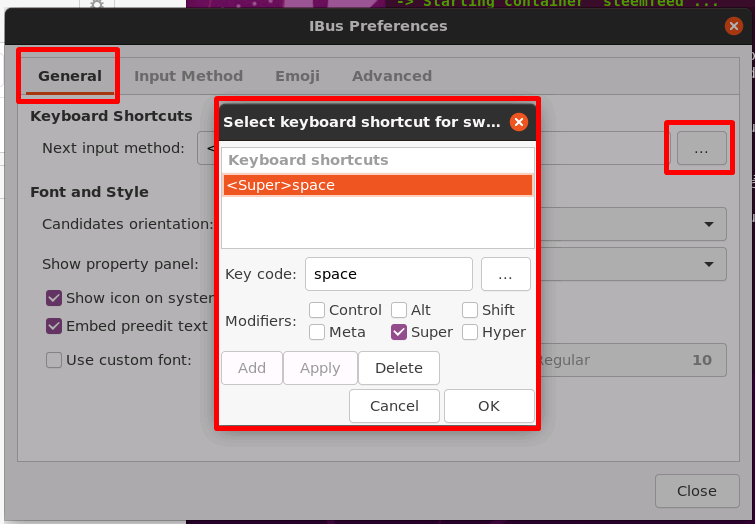This screenshot has height=524, width=755.
Task: Open Next input method shortcut editor button
Action: (702, 148)
